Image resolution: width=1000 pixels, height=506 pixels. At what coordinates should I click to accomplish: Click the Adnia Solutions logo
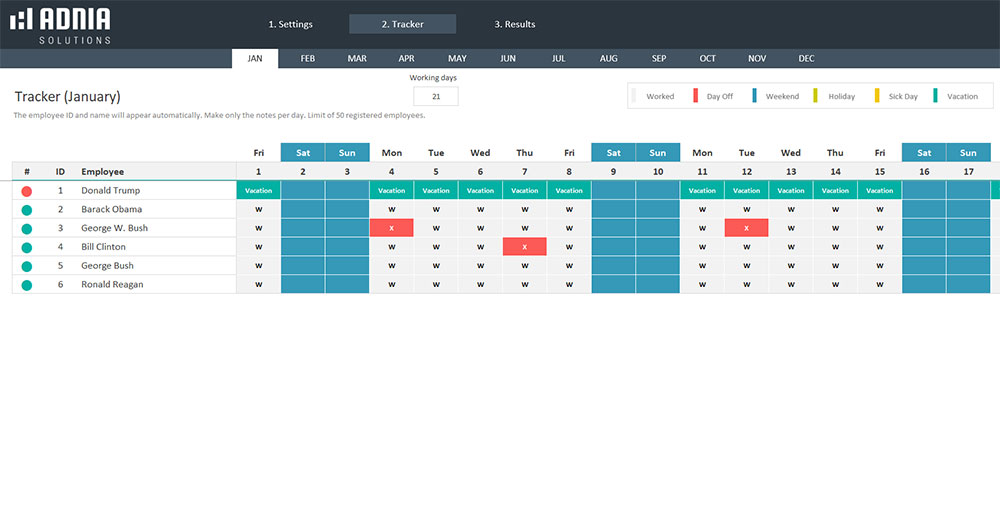coord(60,24)
